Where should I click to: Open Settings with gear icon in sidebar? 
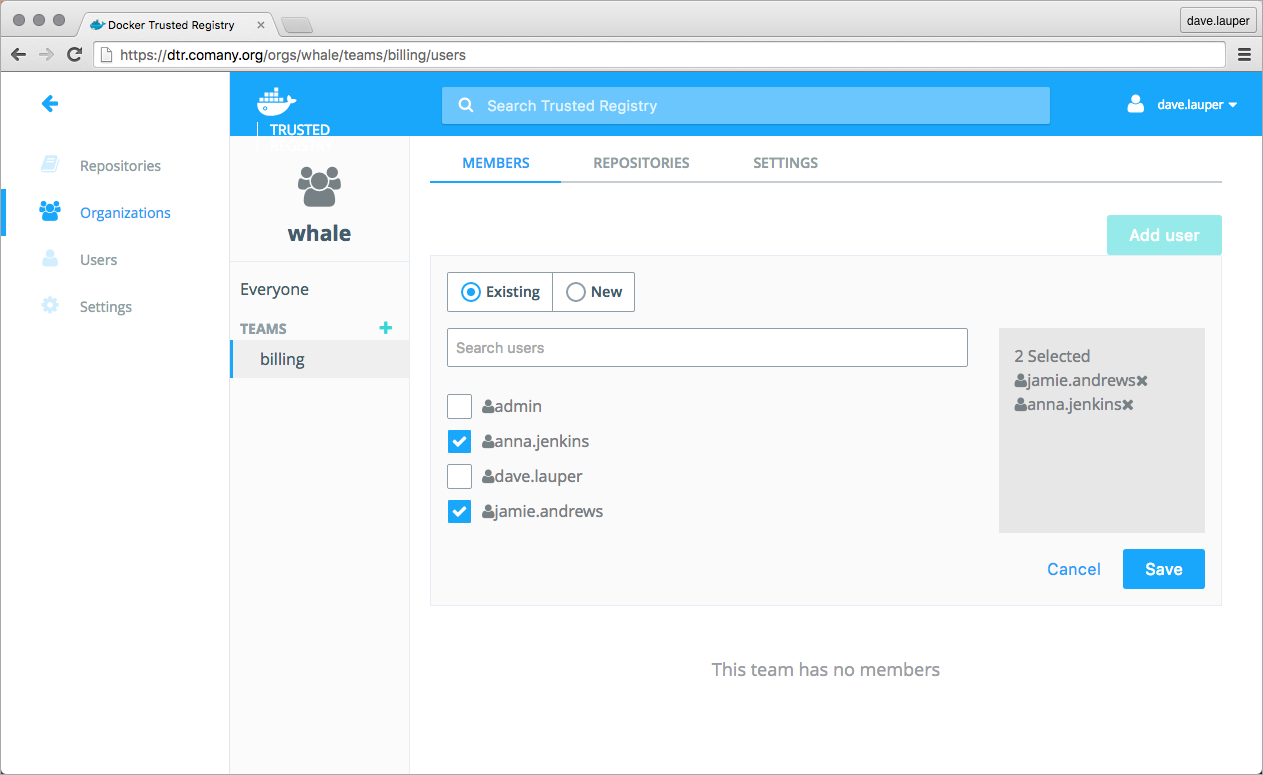(x=50, y=306)
